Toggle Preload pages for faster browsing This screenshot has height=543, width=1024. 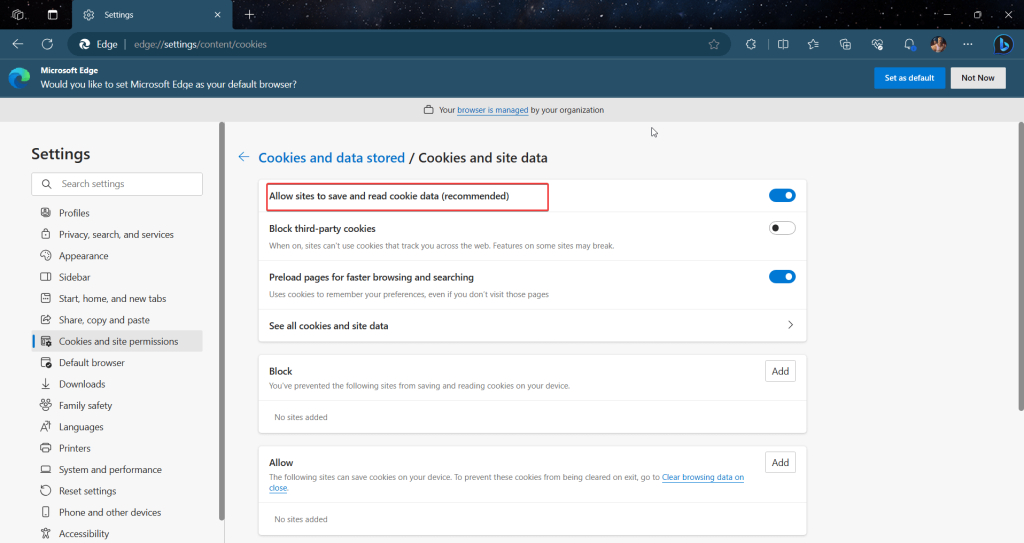pyautogui.click(x=782, y=276)
